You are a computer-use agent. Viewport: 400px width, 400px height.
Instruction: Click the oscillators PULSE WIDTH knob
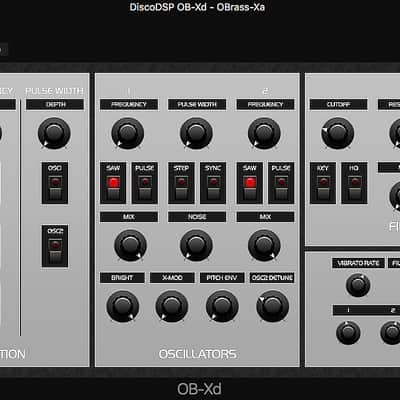point(196,133)
